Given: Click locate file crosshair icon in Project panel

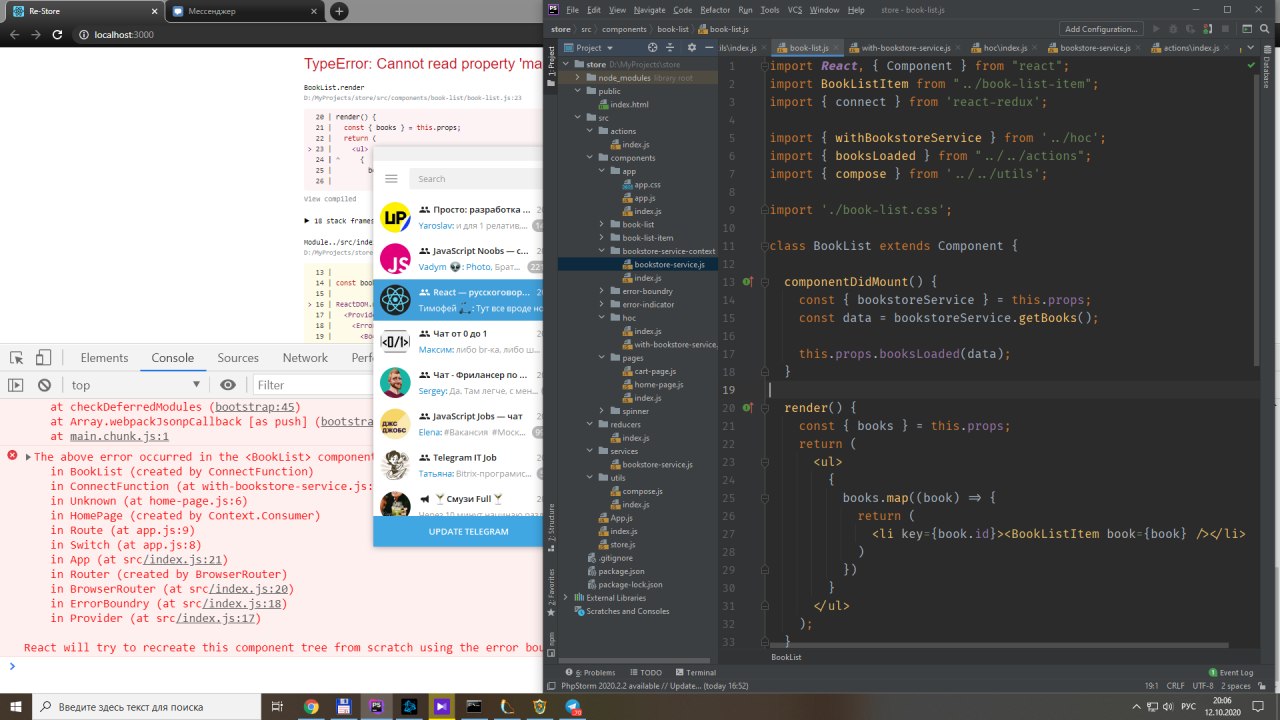Looking at the screenshot, I should pyautogui.click(x=653, y=47).
